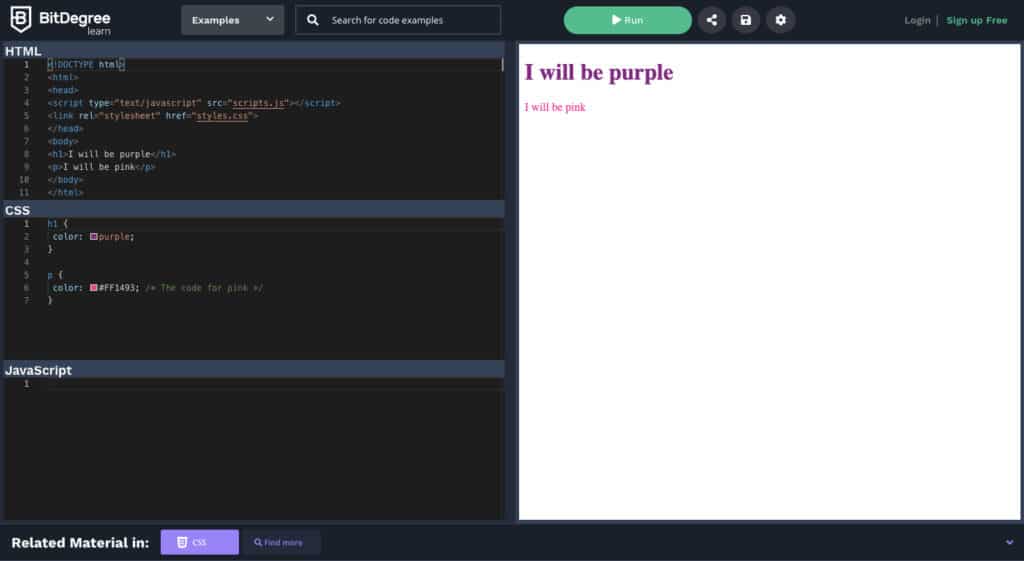Click line 1 in the JavaScript editor
Screen dimensions: 1024x561
point(270,384)
